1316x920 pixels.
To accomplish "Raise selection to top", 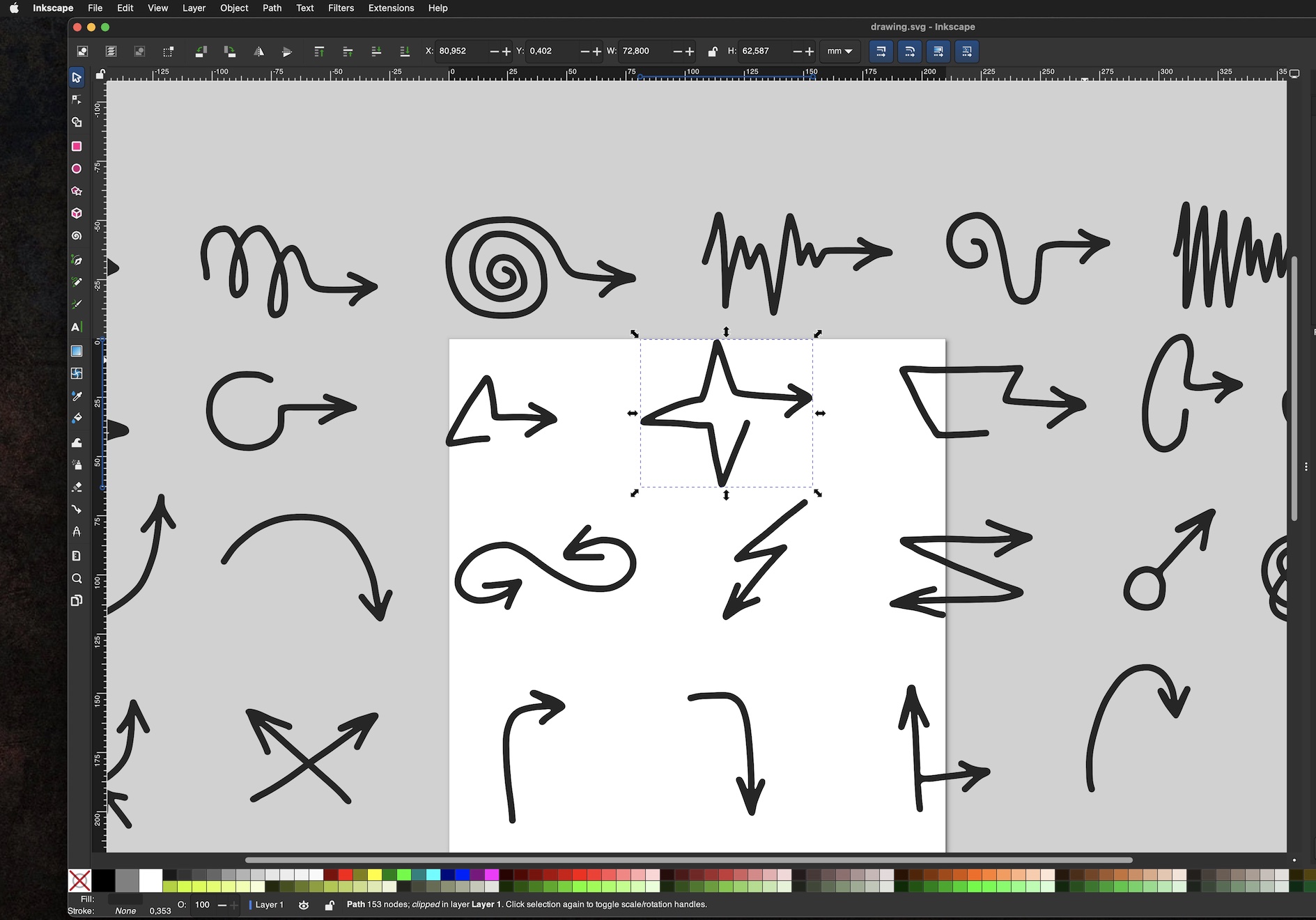I will pyautogui.click(x=319, y=52).
